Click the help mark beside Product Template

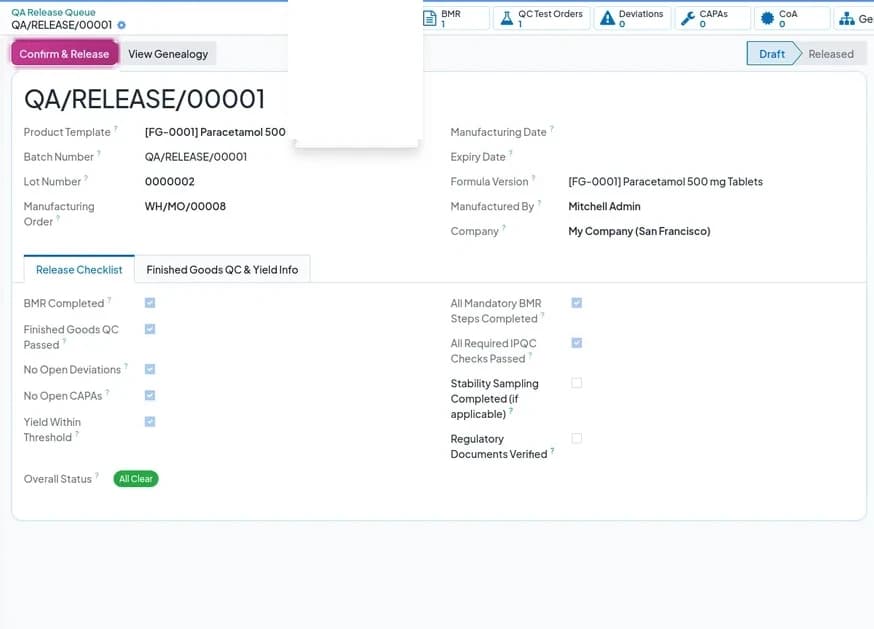tap(116, 129)
